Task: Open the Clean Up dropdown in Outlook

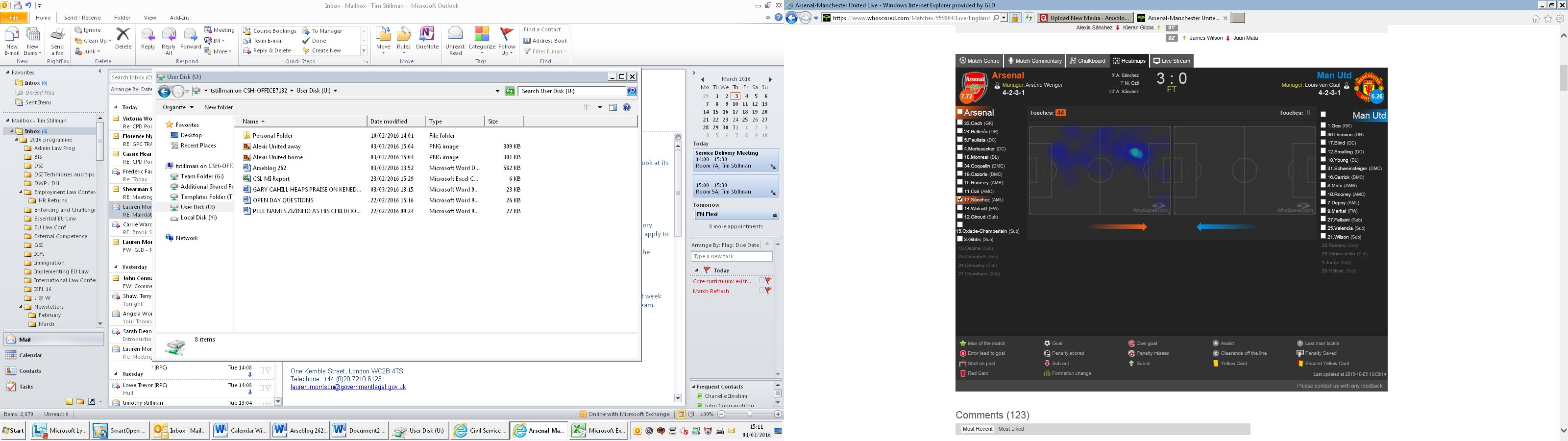Action: point(93,41)
